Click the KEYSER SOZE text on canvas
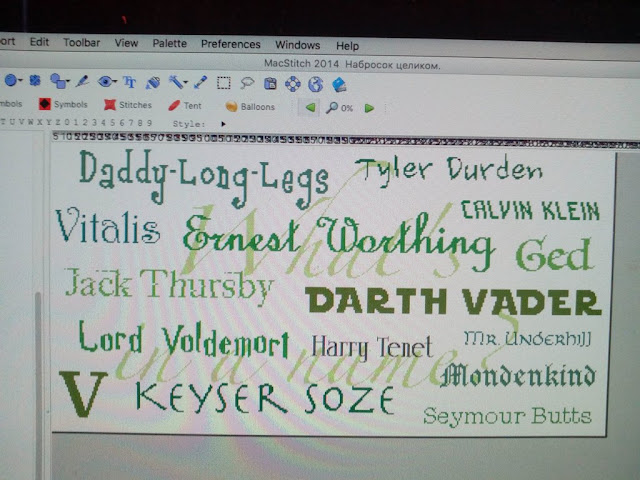 [x=265, y=398]
